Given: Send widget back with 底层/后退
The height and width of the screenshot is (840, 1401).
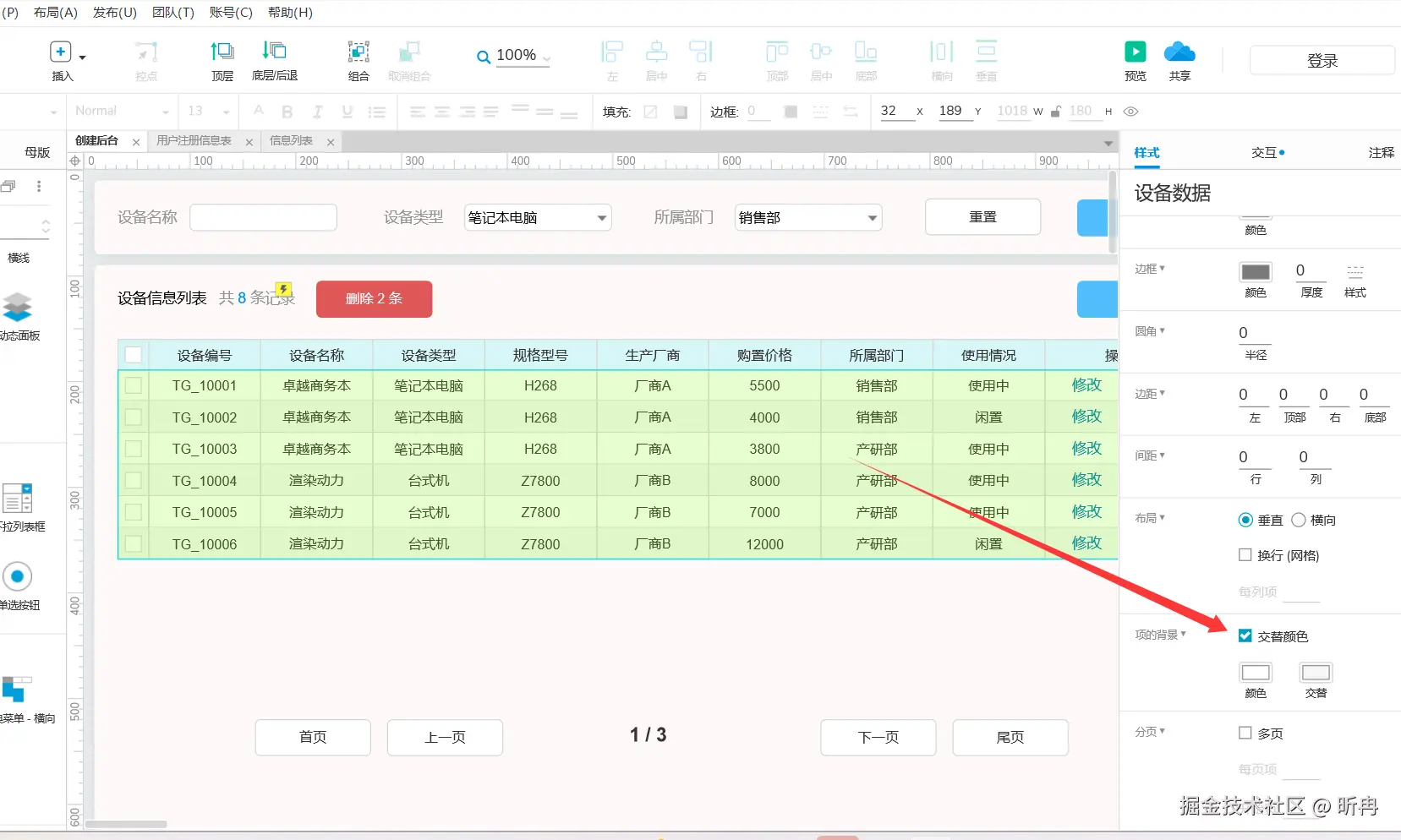Looking at the screenshot, I should tap(275, 51).
